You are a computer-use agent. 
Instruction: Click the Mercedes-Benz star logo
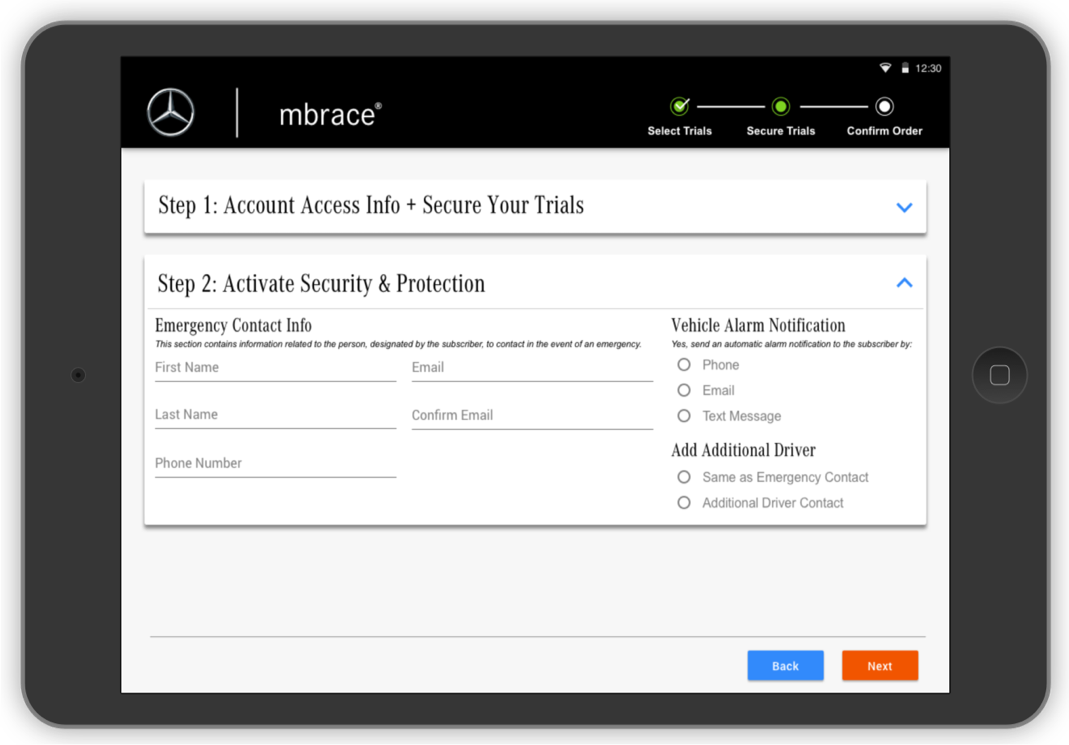[x=171, y=112]
